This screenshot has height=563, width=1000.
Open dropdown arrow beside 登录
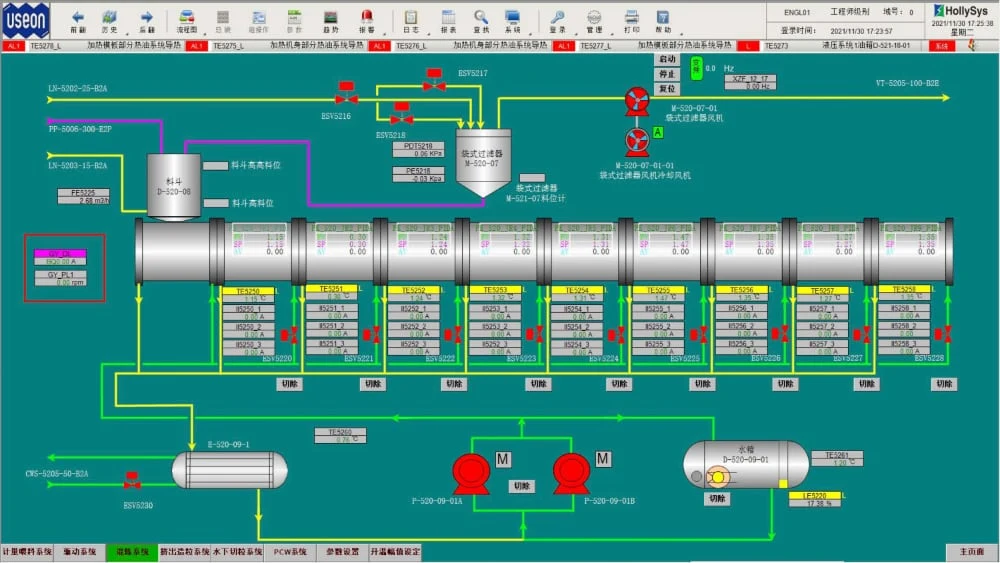point(575,33)
